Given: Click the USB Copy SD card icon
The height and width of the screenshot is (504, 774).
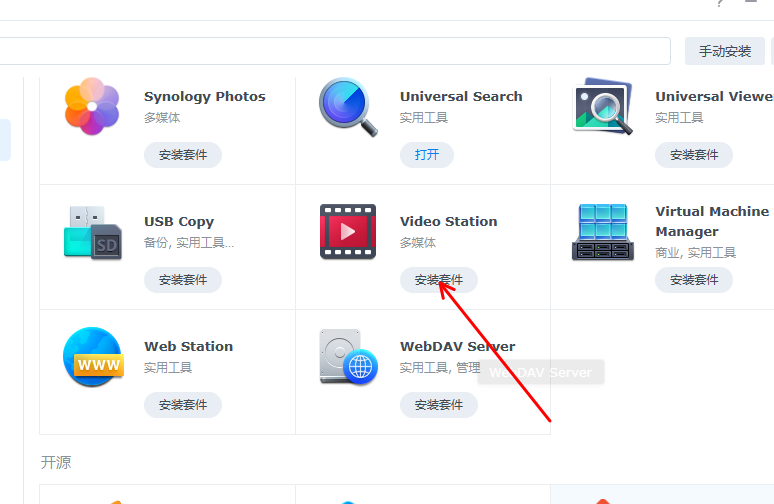Looking at the screenshot, I should 93,233.
